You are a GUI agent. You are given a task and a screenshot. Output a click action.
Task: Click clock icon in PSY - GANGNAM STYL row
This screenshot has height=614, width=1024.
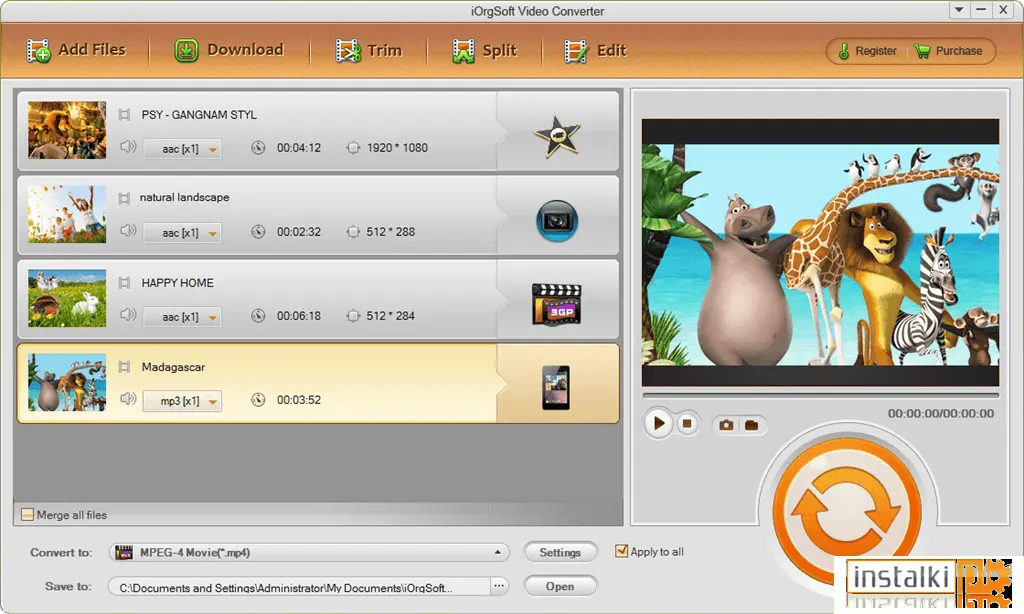(259, 148)
